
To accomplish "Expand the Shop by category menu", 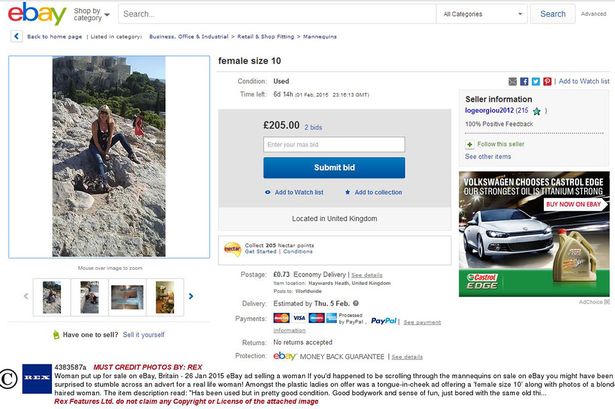I will (92, 15).
